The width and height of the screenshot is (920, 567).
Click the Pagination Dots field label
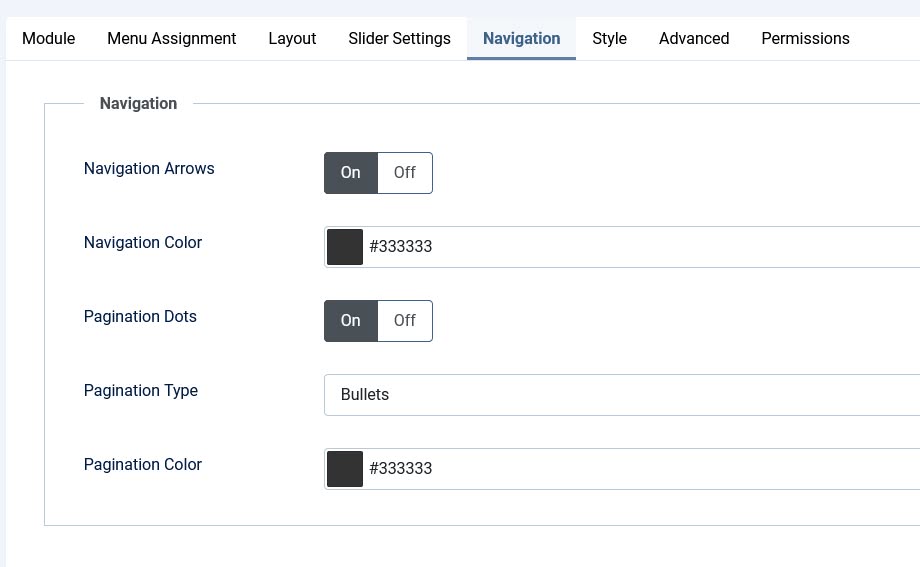(140, 317)
